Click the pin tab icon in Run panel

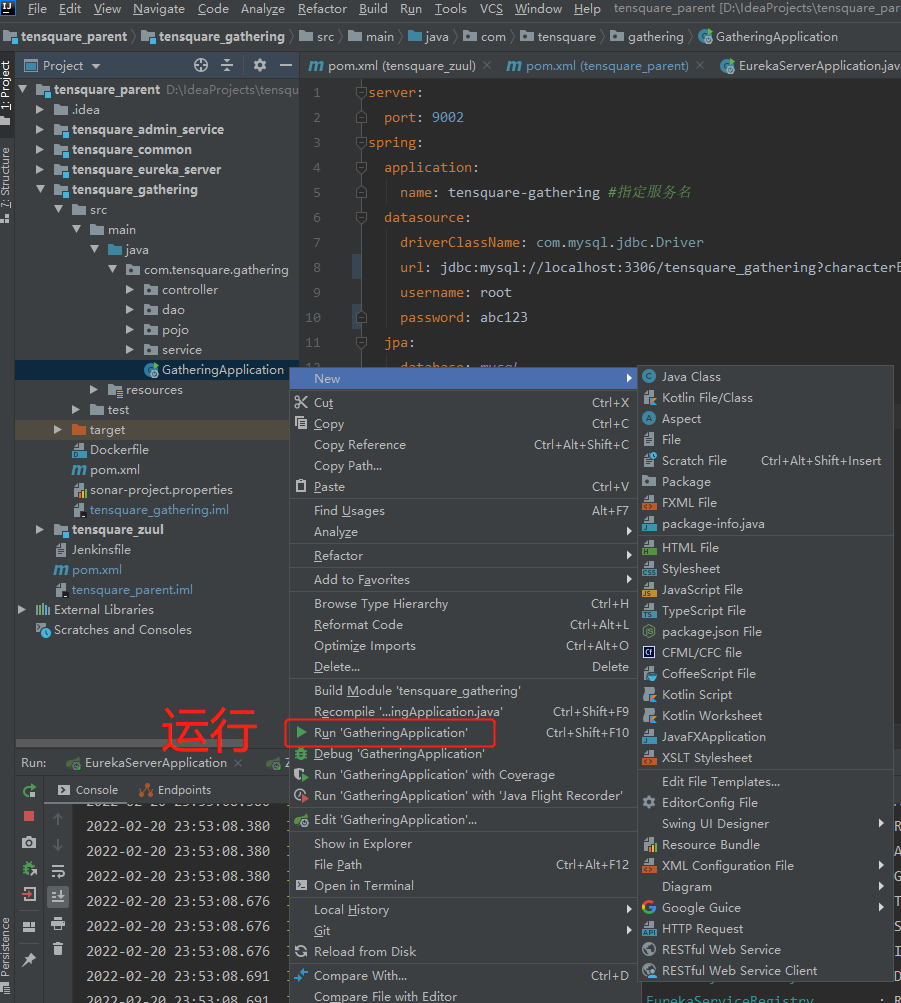click(29, 960)
